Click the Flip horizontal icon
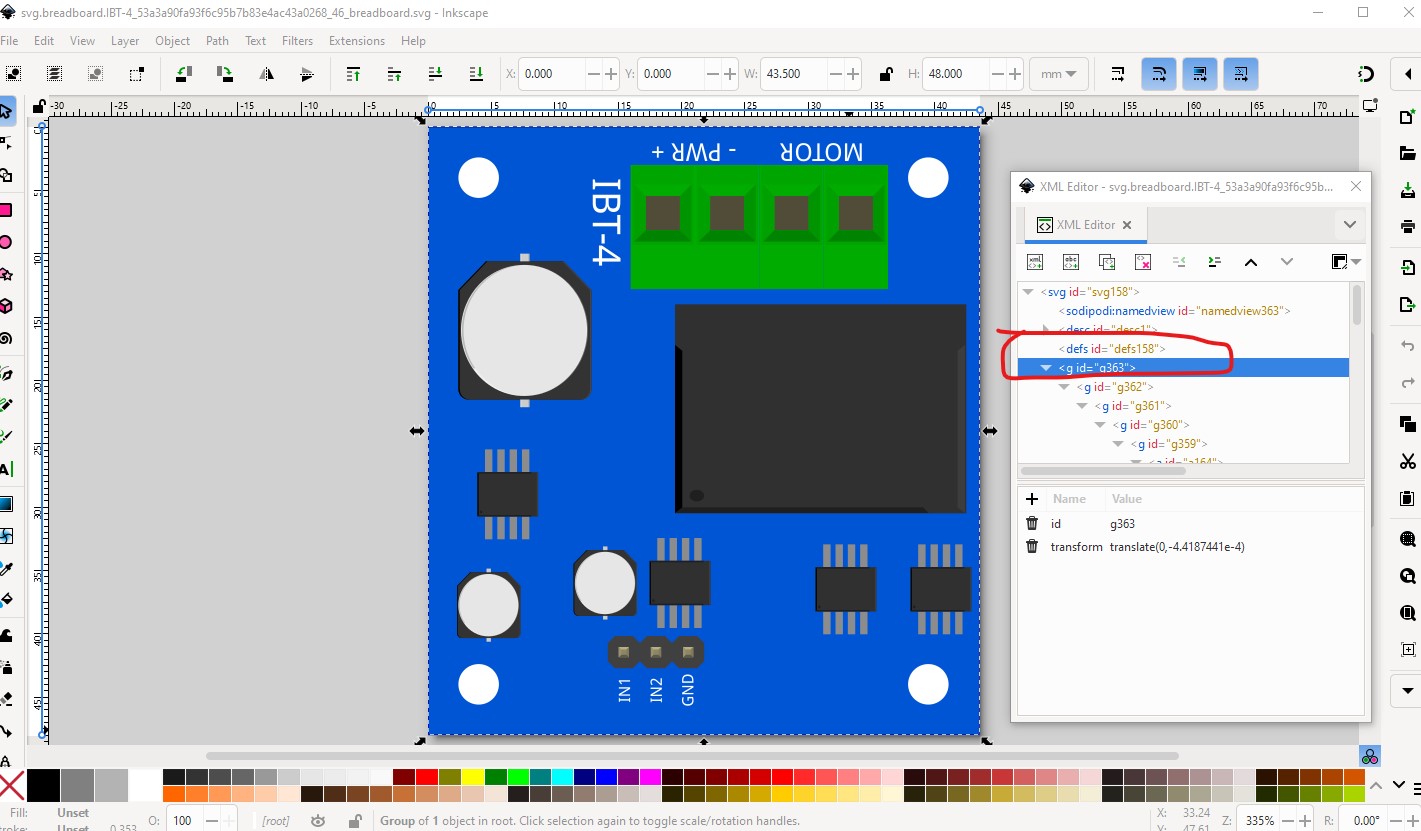The image size is (1421, 831). click(267, 74)
